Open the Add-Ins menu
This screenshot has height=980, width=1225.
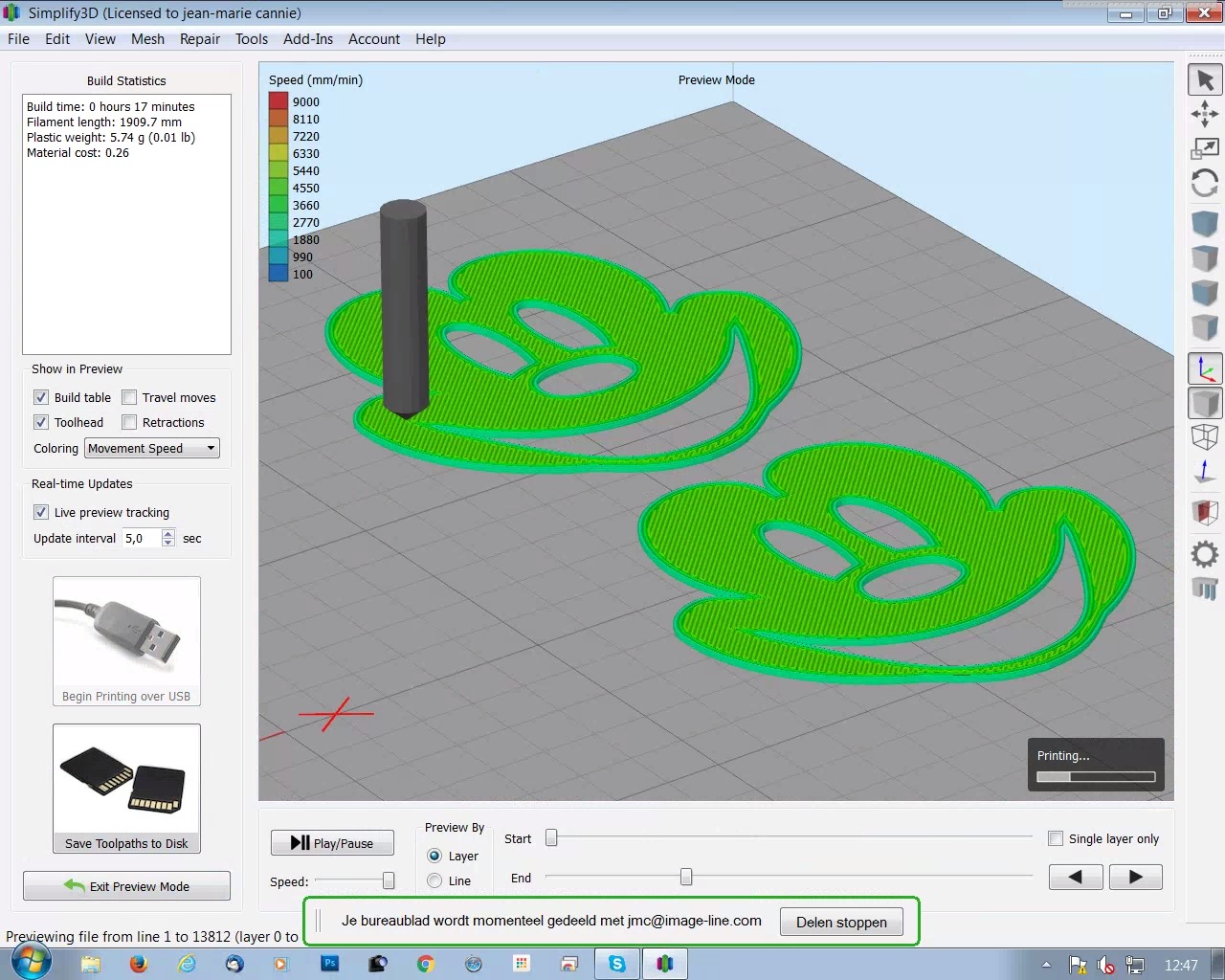pyautogui.click(x=308, y=39)
